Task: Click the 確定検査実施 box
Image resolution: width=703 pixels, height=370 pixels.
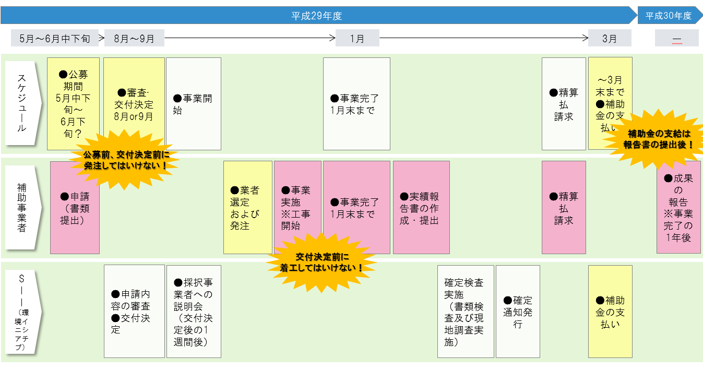Action: pyautogui.click(x=465, y=312)
